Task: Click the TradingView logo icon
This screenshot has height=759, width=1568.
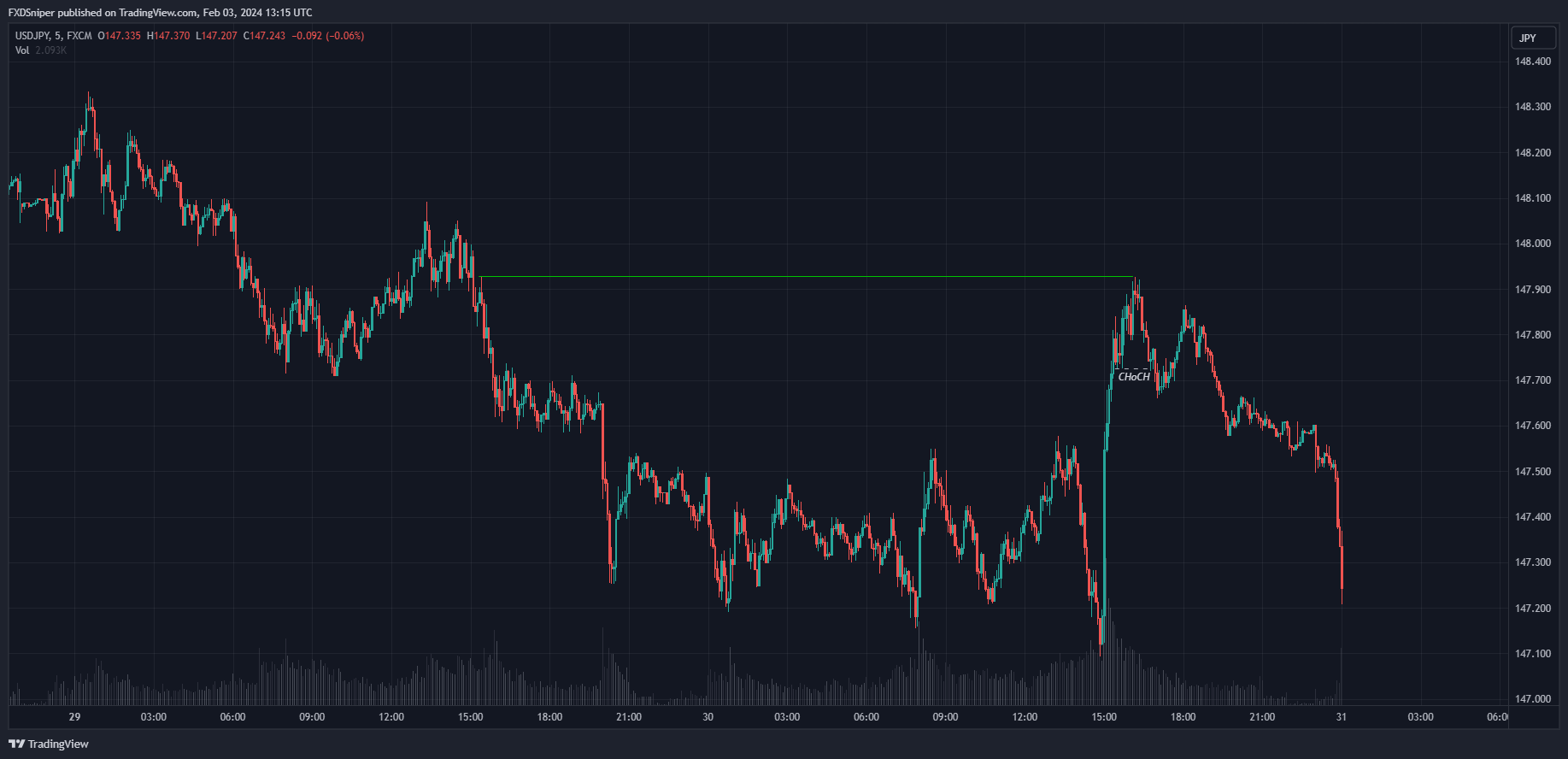Action: (16, 744)
